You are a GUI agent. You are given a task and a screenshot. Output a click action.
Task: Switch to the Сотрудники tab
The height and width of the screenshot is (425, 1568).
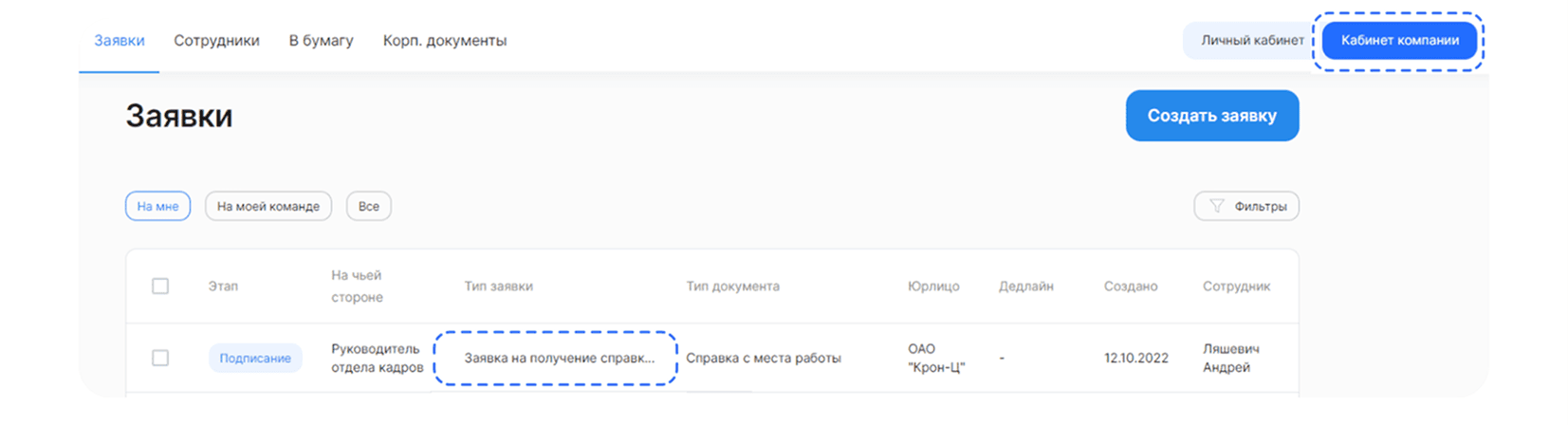216,40
